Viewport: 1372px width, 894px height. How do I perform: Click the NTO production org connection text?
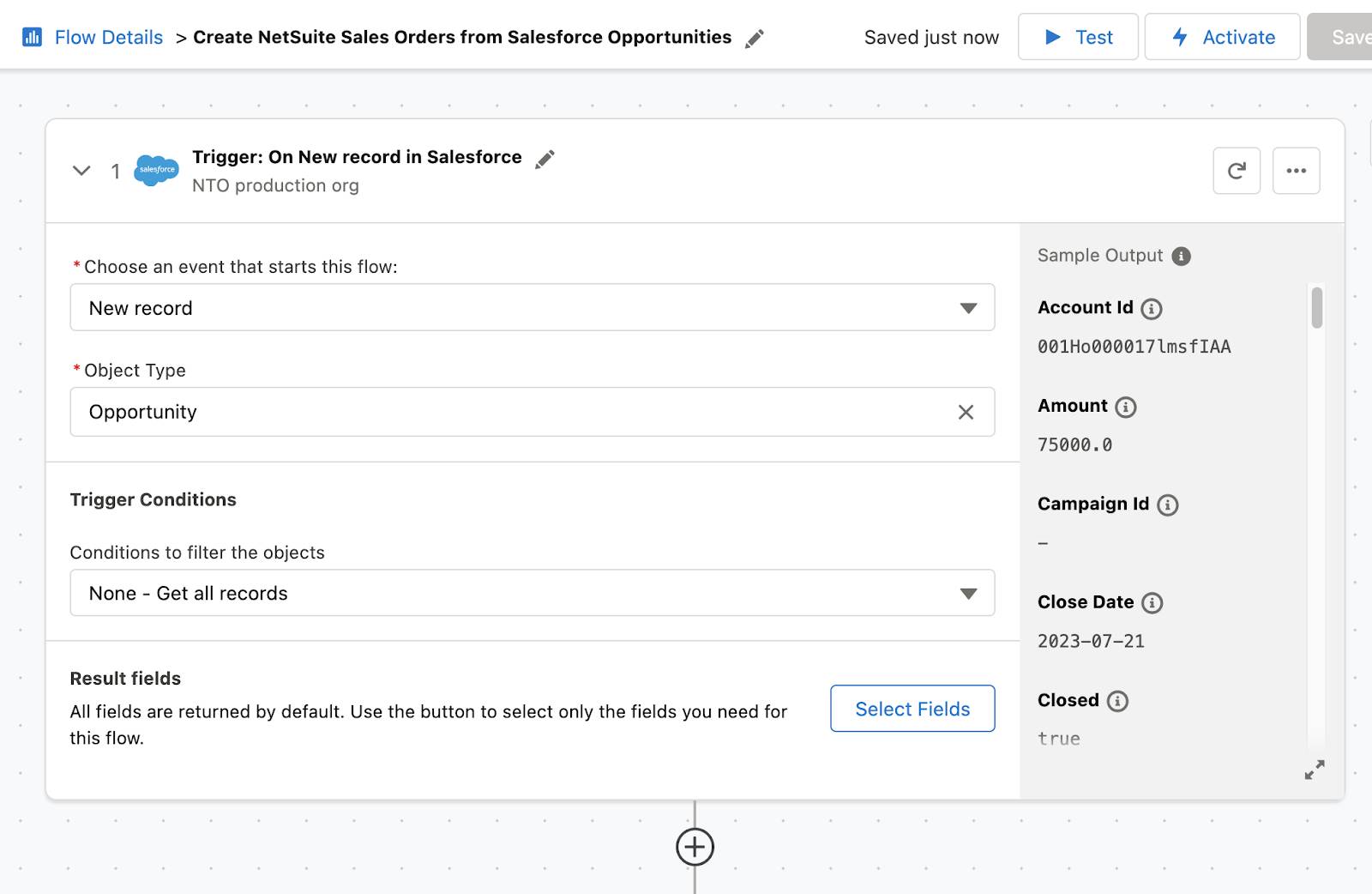[275, 185]
